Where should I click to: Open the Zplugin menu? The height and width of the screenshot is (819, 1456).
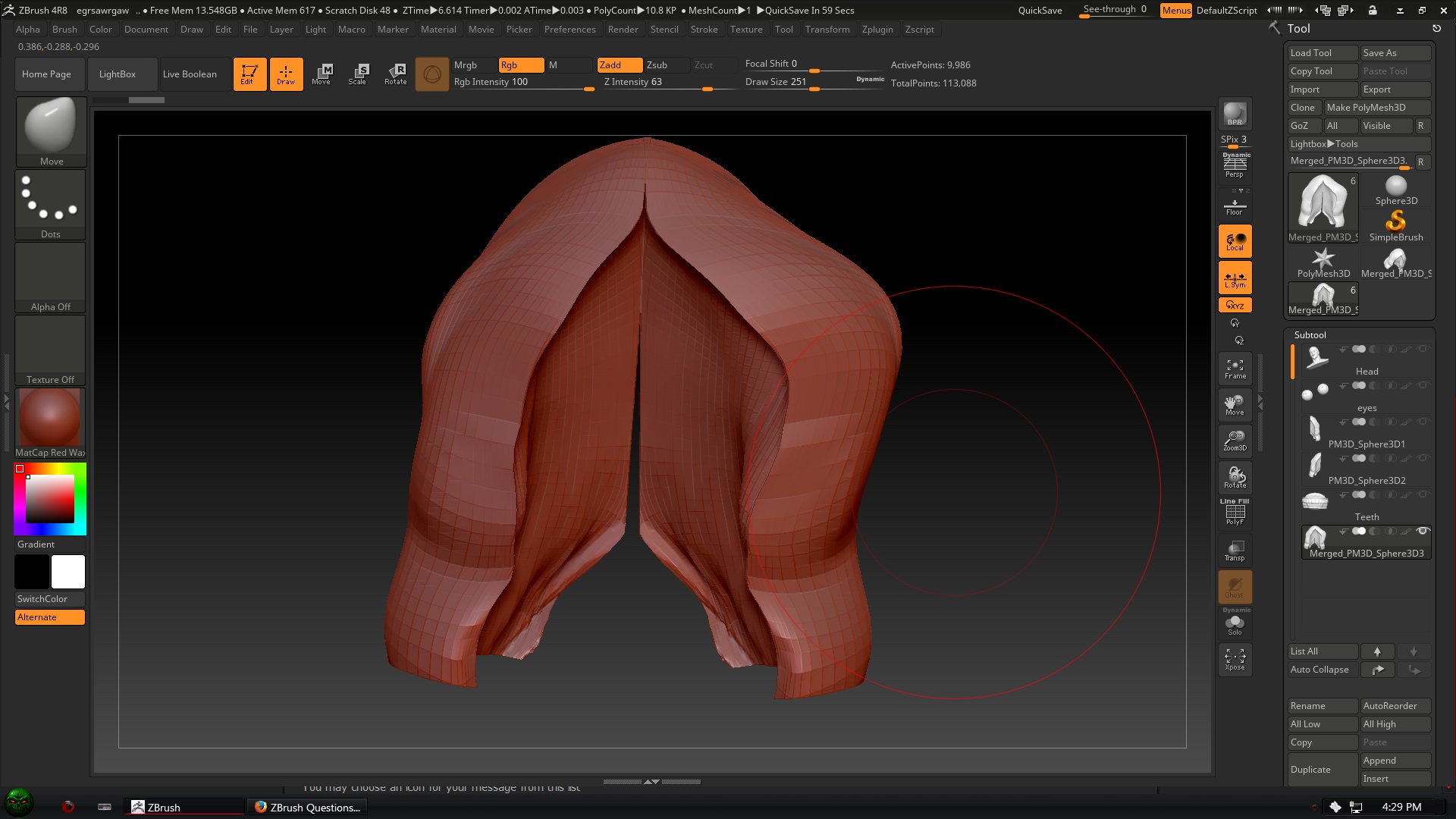pos(877,30)
